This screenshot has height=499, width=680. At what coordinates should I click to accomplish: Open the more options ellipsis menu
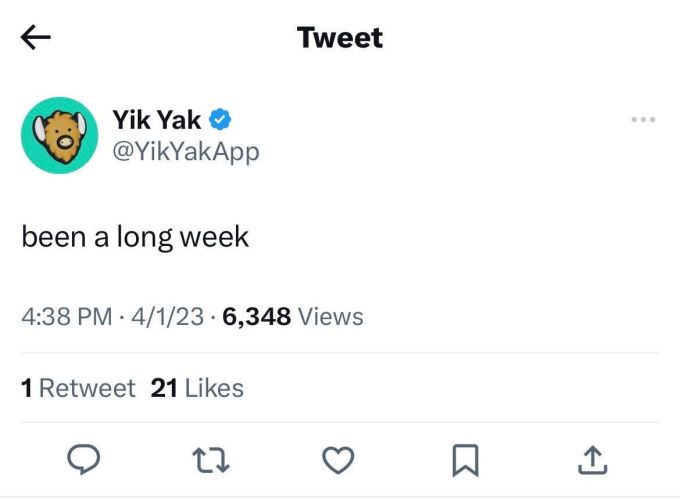click(643, 120)
